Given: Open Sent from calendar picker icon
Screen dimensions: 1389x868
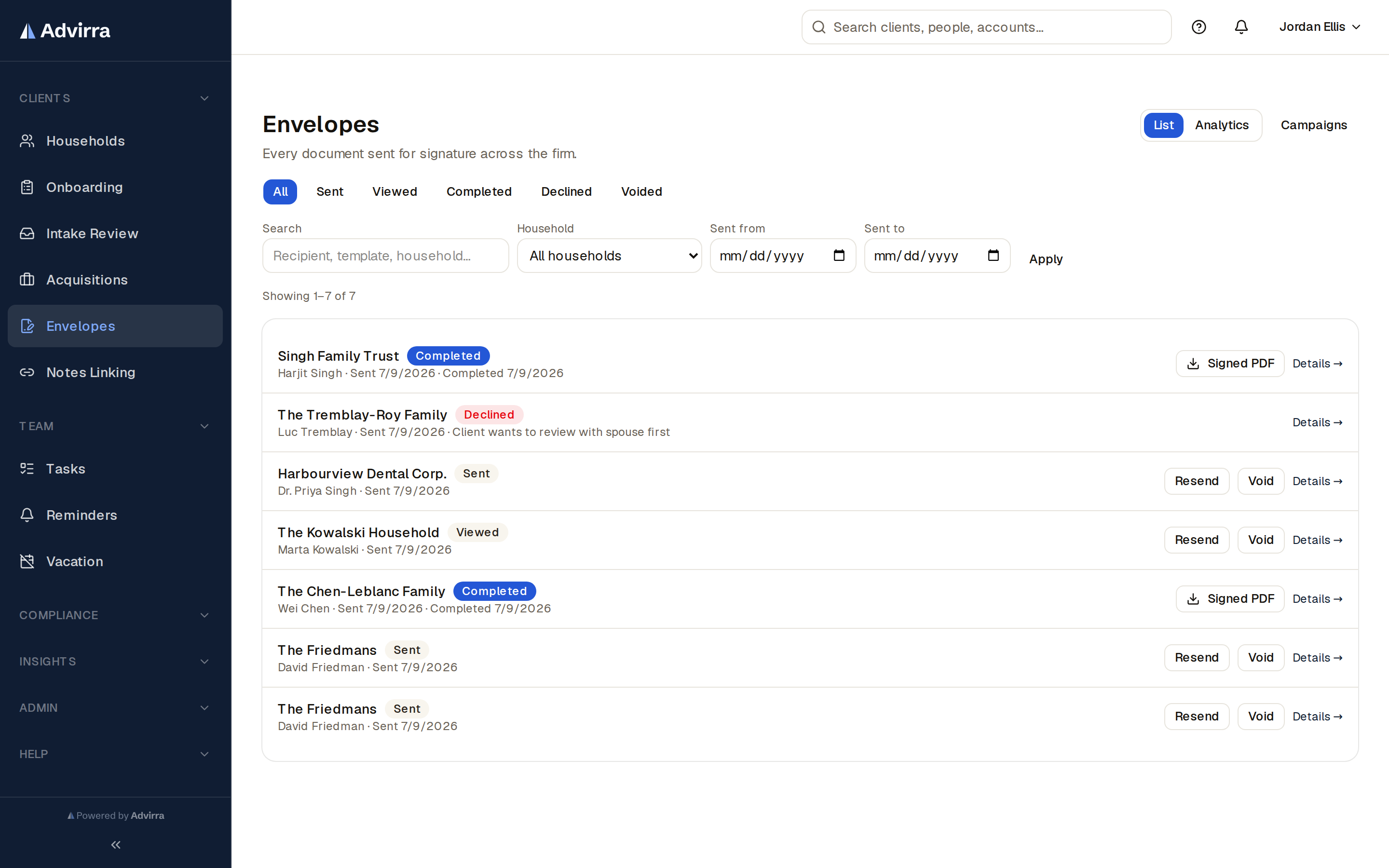Looking at the screenshot, I should [839, 256].
